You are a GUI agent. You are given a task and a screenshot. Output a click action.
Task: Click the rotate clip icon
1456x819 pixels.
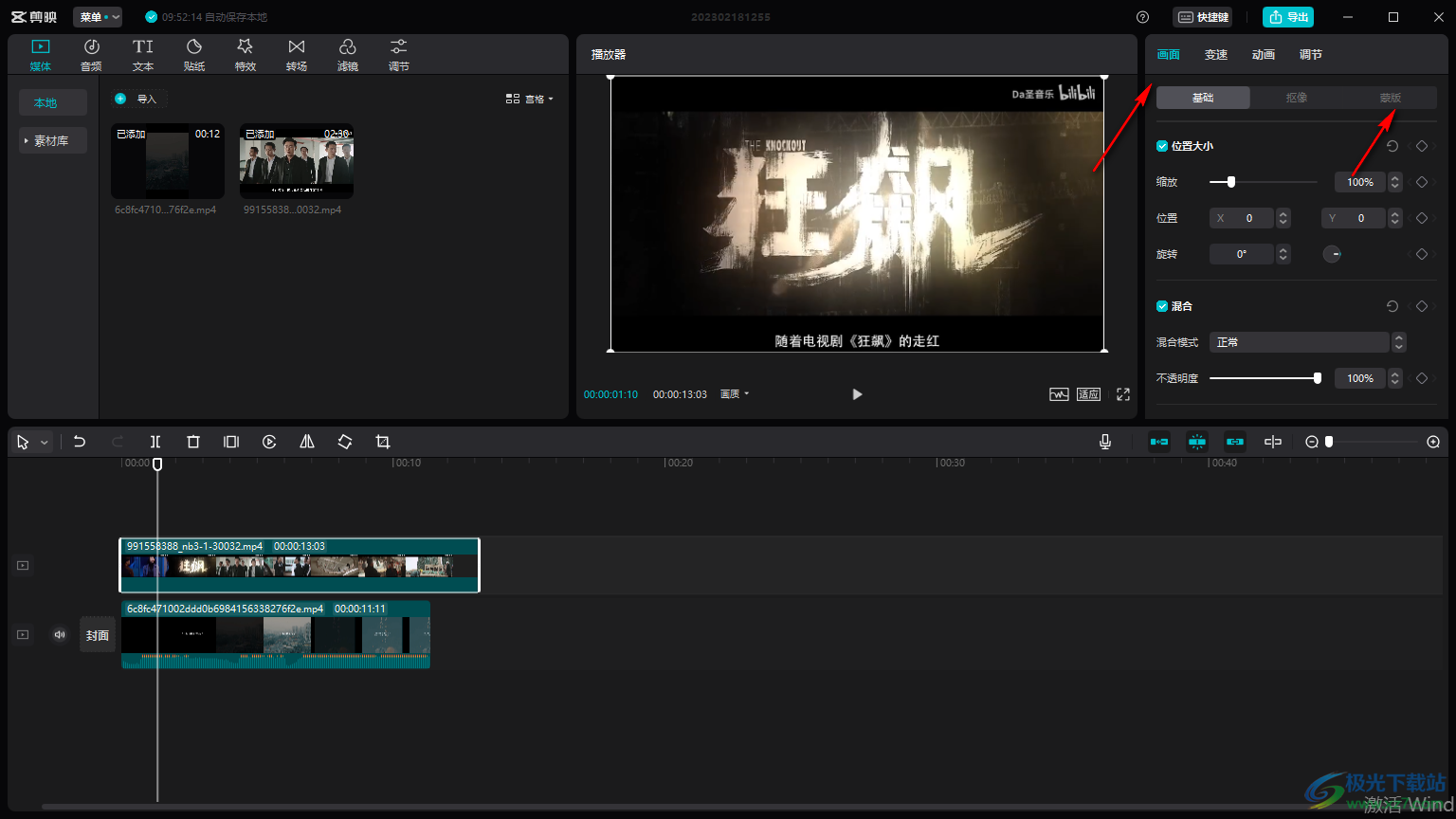[x=345, y=442]
